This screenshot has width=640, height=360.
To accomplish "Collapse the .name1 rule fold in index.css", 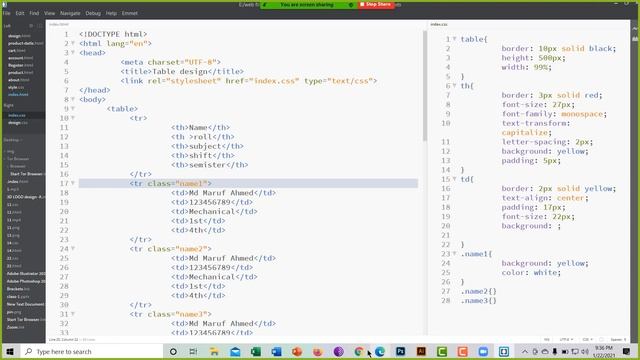I will [454, 254].
